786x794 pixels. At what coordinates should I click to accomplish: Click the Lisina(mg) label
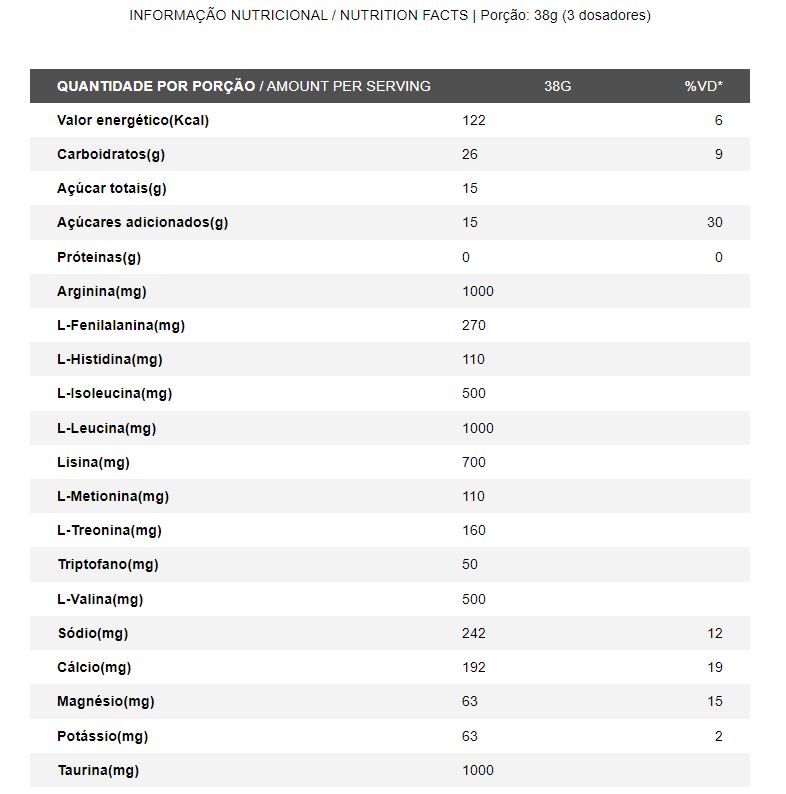pos(93,462)
